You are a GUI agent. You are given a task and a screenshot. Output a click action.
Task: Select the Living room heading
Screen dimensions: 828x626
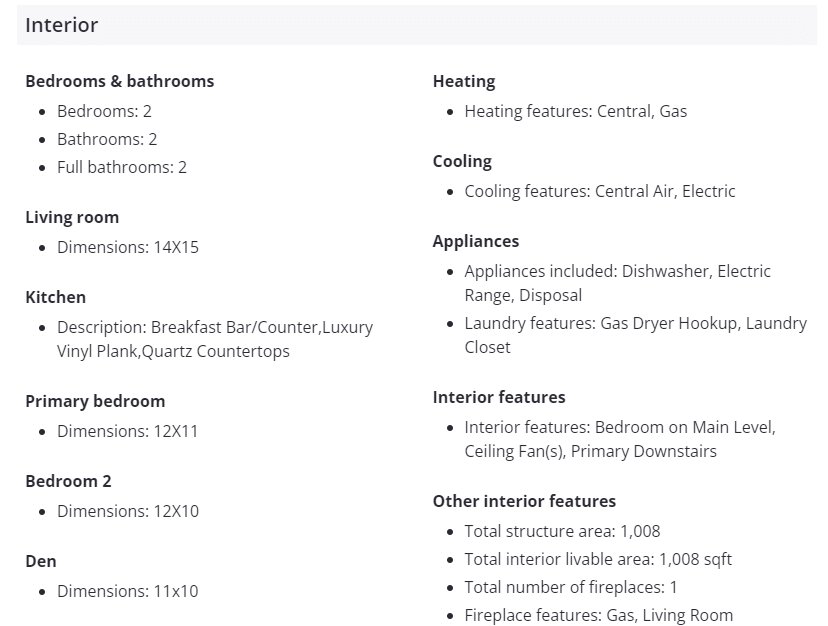(x=72, y=217)
